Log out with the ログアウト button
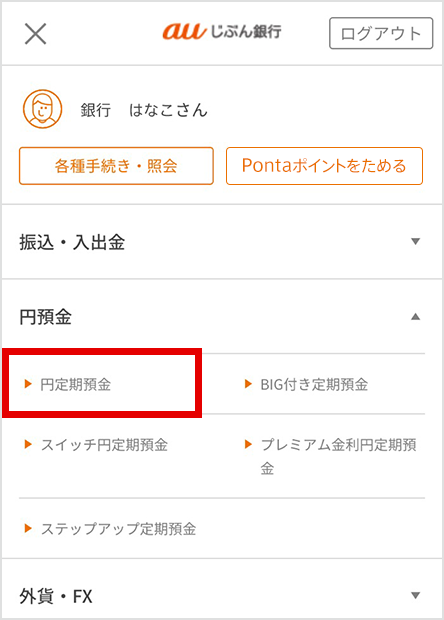444x620 pixels. [381, 33]
